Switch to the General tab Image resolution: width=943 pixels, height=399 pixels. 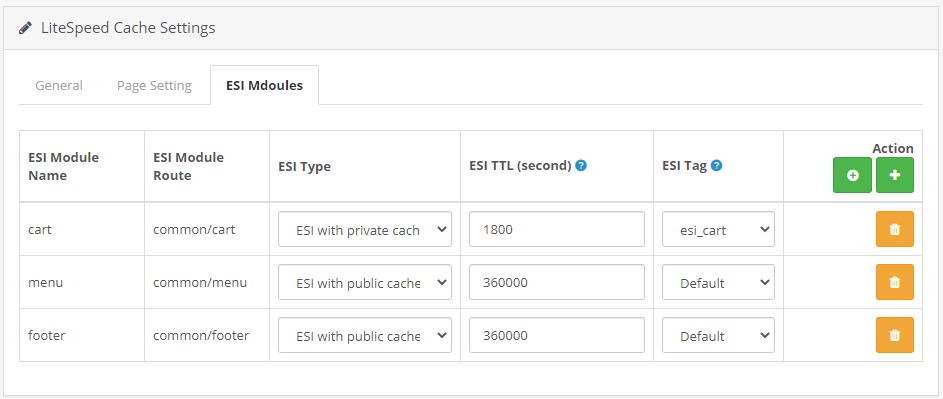[59, 85]
